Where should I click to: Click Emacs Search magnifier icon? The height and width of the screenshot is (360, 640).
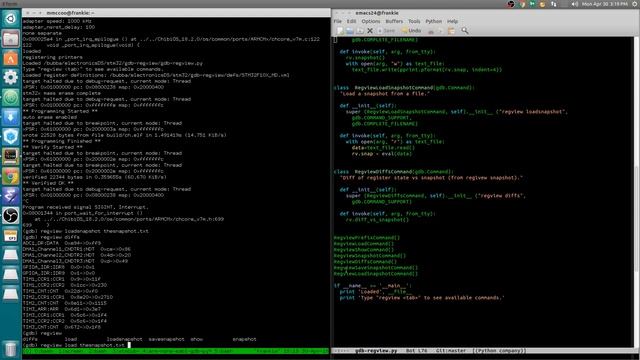[x=464, y=31]
